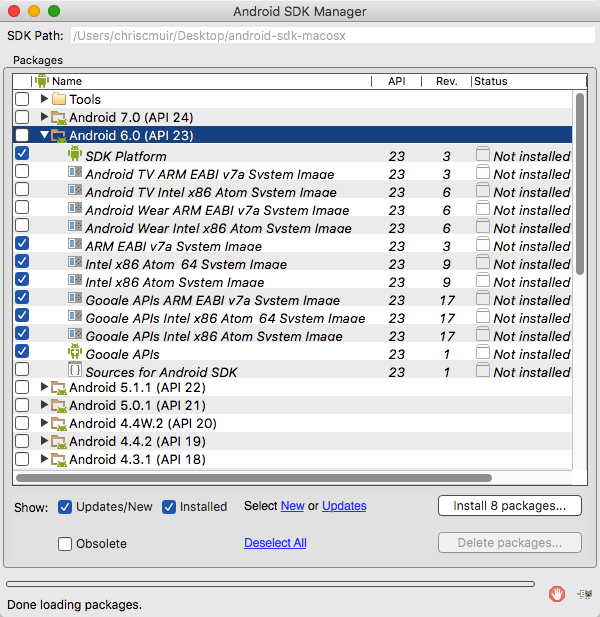Expand Android 5.1.1 (API 22) node

pos(44,387)
